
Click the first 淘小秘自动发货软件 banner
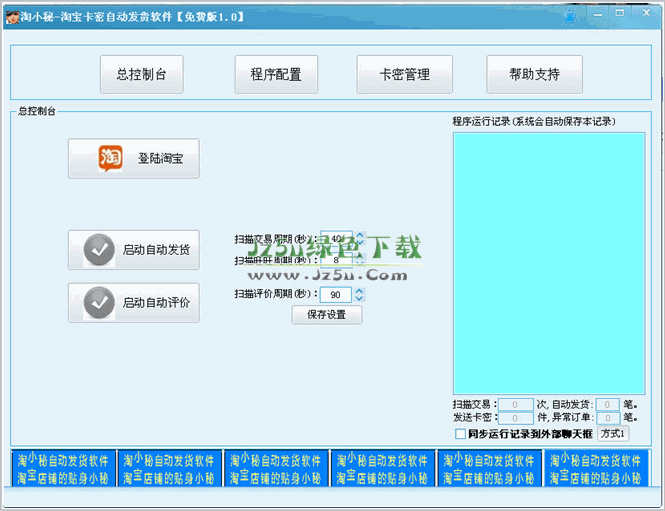[63, 469]
